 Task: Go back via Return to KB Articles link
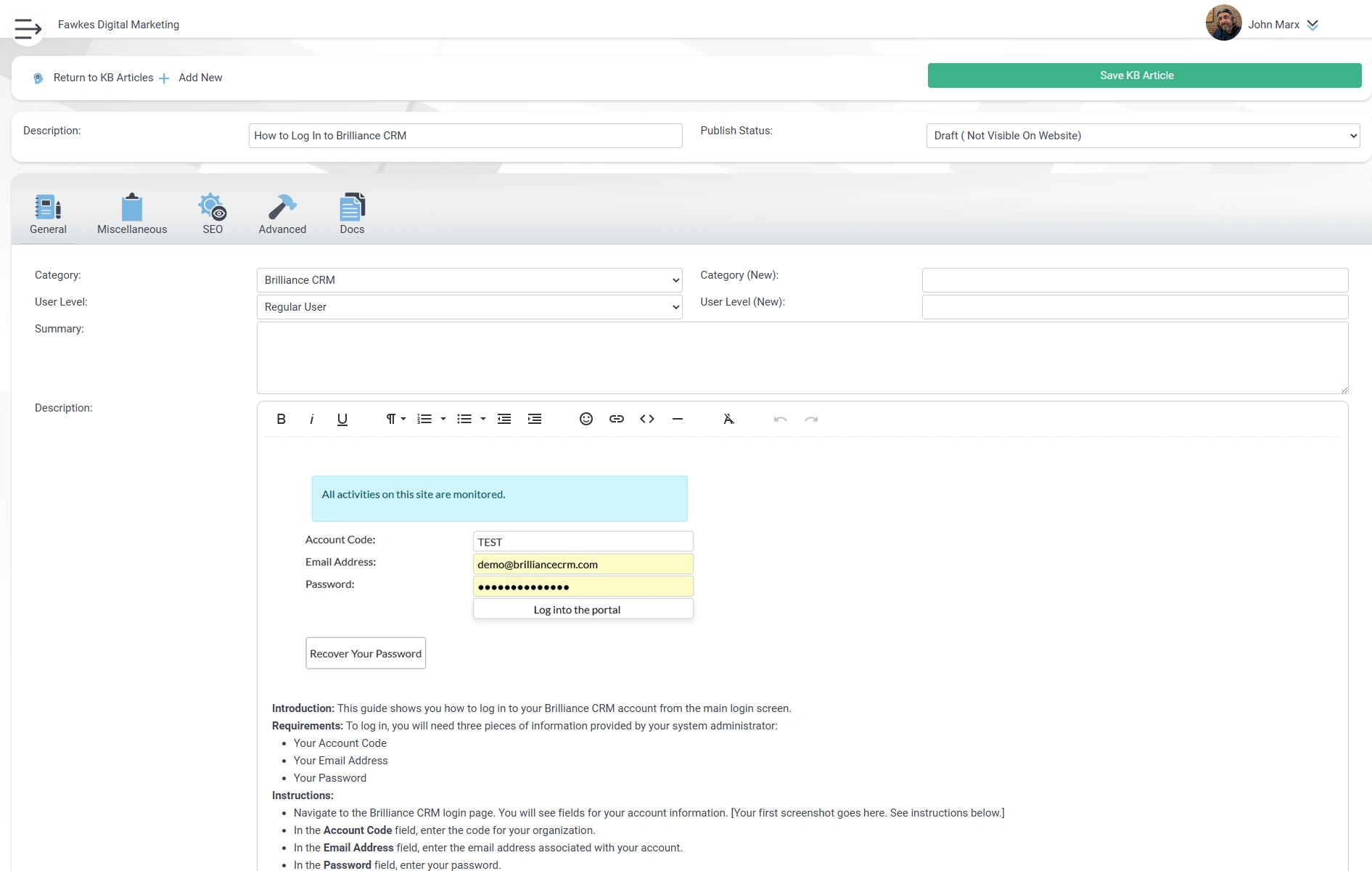(x=103, y=78)
